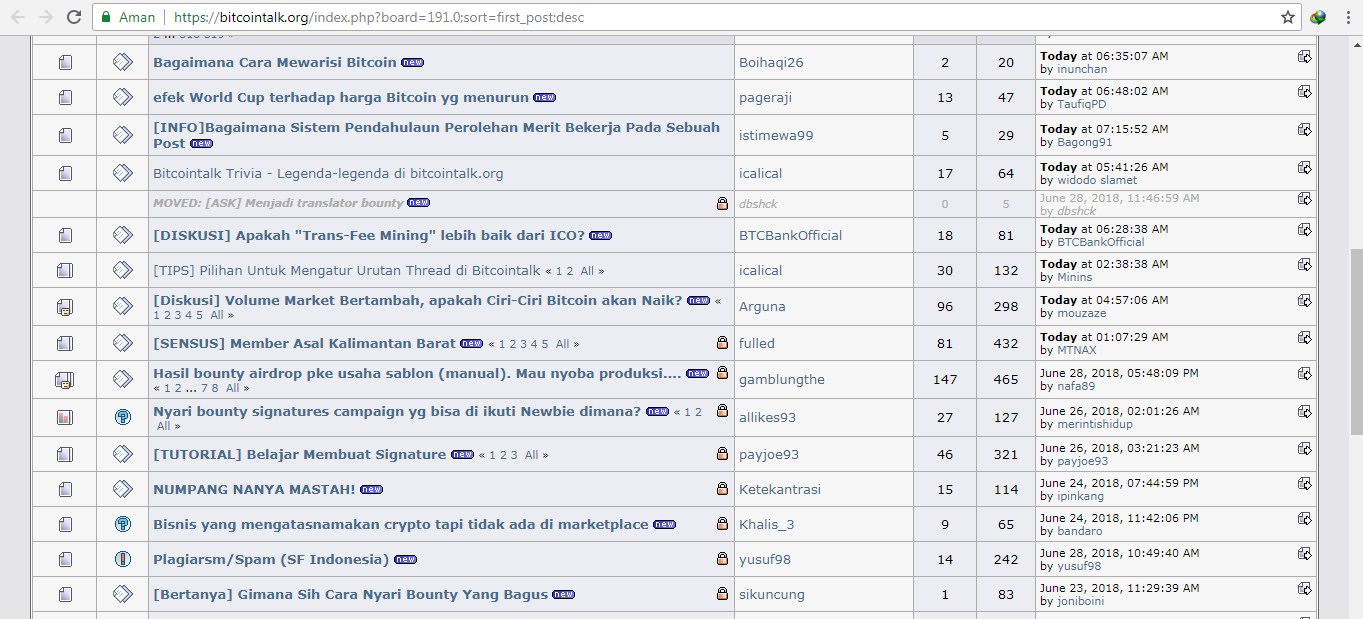Jump to last post of Bagaimana Cara Mewarisi Bitcoin
This screenshot has width=1363, height=619.
tap(1305, 57)
